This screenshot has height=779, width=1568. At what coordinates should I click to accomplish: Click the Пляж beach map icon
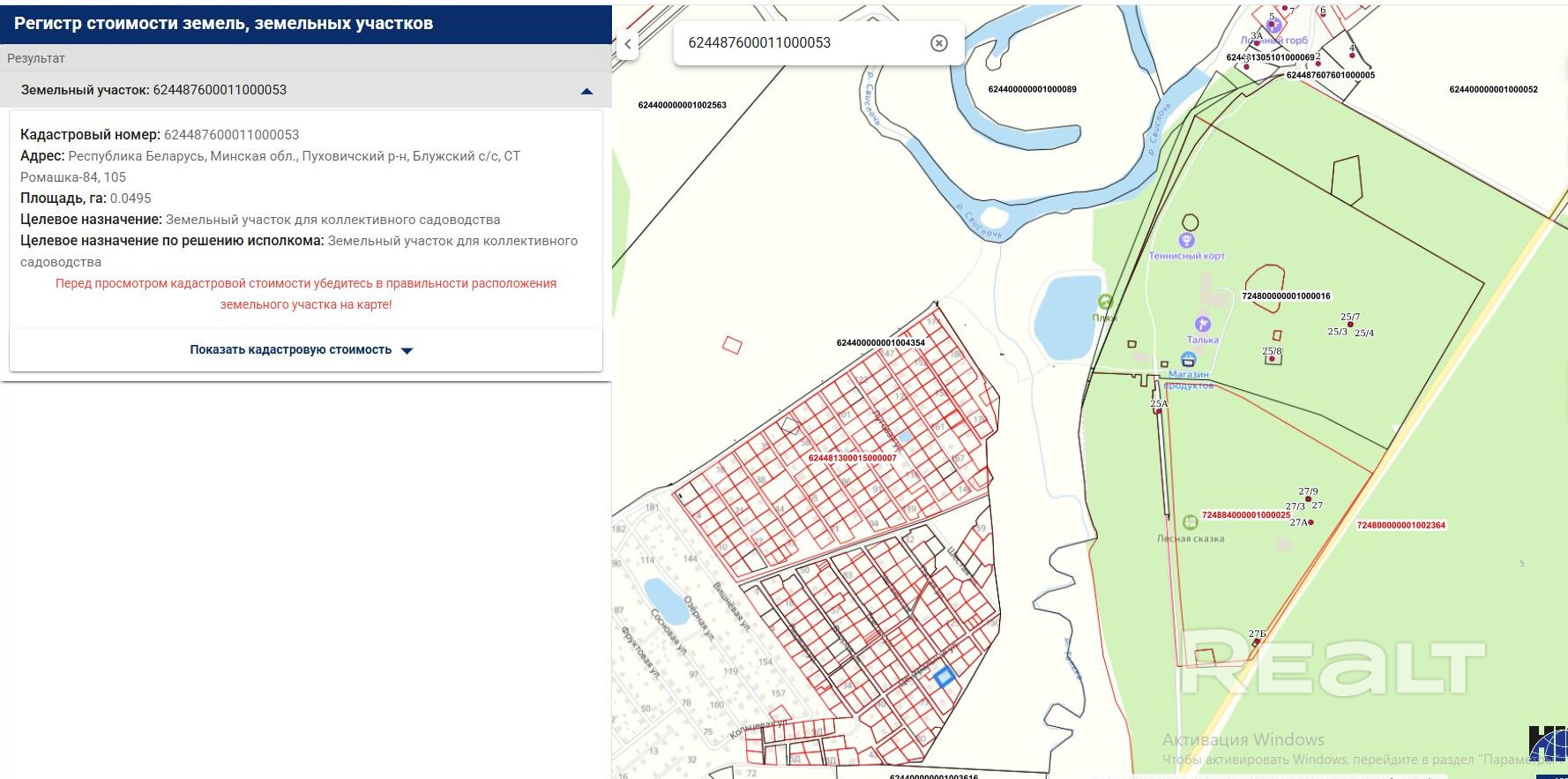[1105, 303]
